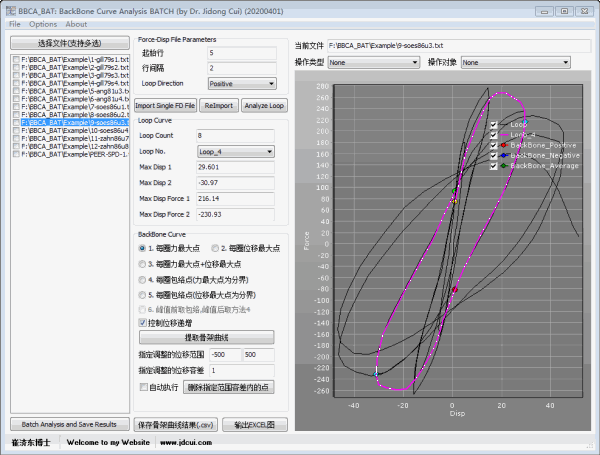Toggle the Loop_4 legend checkbox in chart
This screenshot has width=600, height=455.
coord(494,135)
